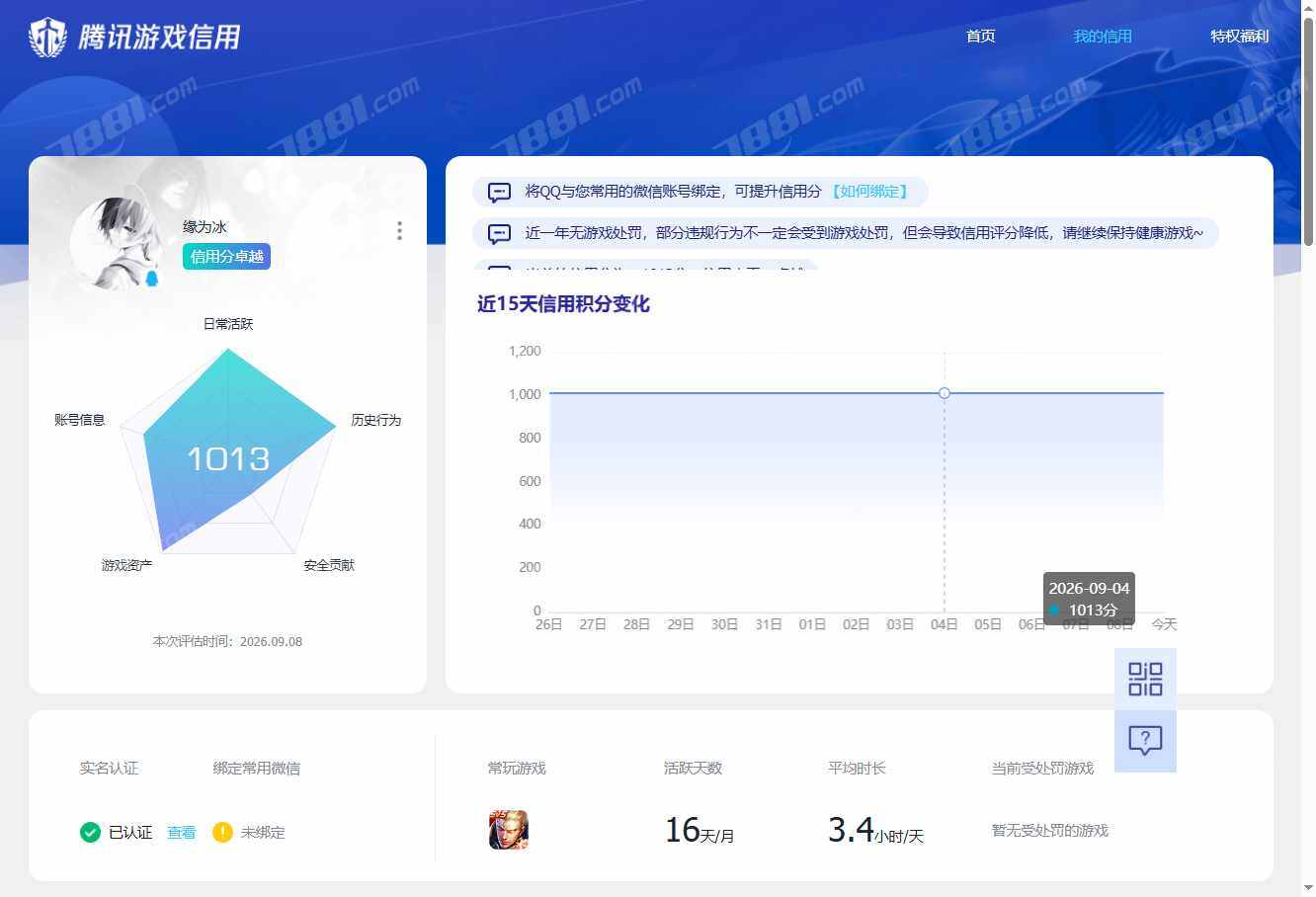This screenshot has height=897, width=1316.
Task: Click the message icon beside the QQ-WeChat binding notice
Action: [500, 192]
